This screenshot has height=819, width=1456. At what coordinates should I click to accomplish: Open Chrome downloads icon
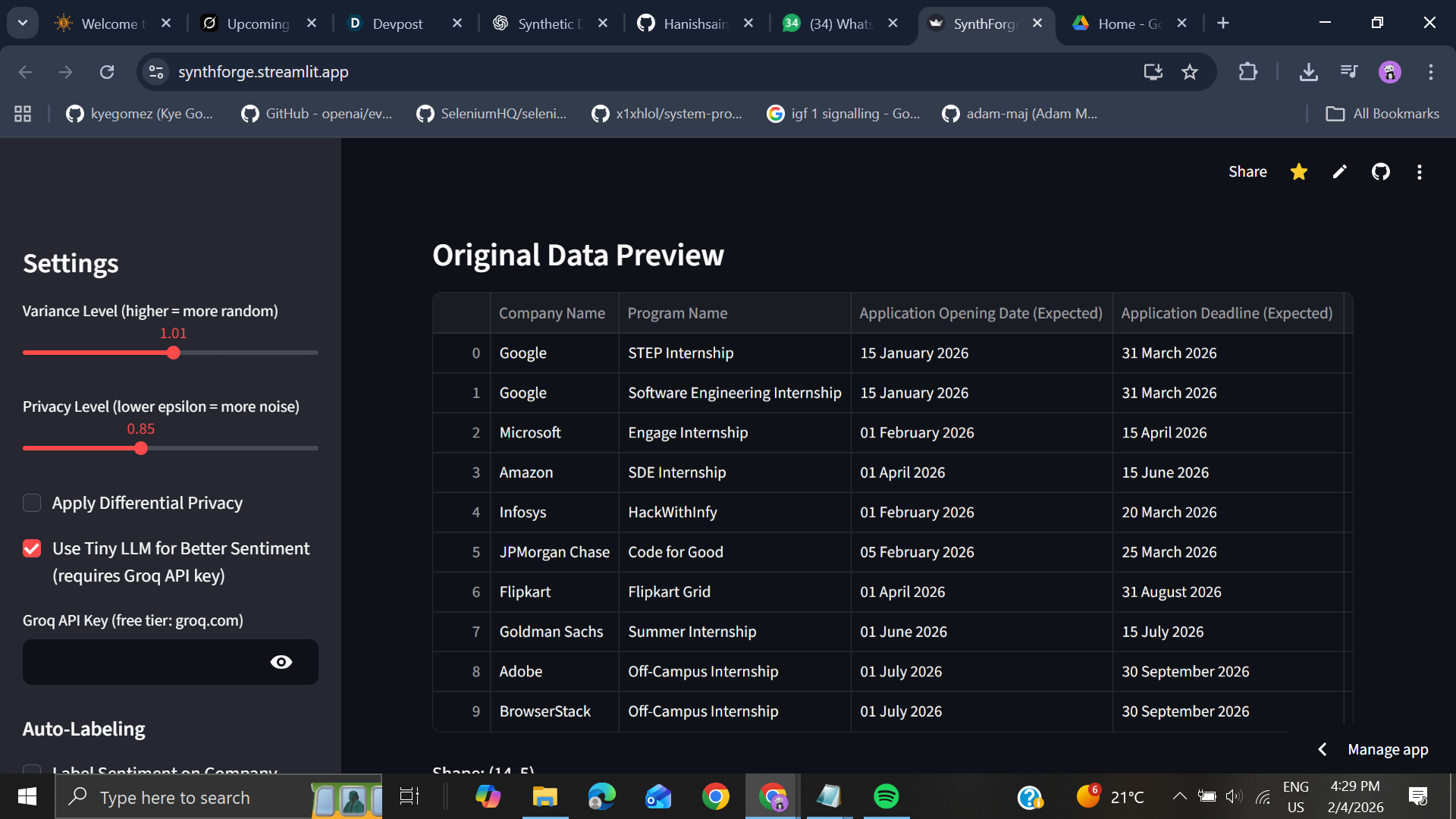(x=1308, y=72)
